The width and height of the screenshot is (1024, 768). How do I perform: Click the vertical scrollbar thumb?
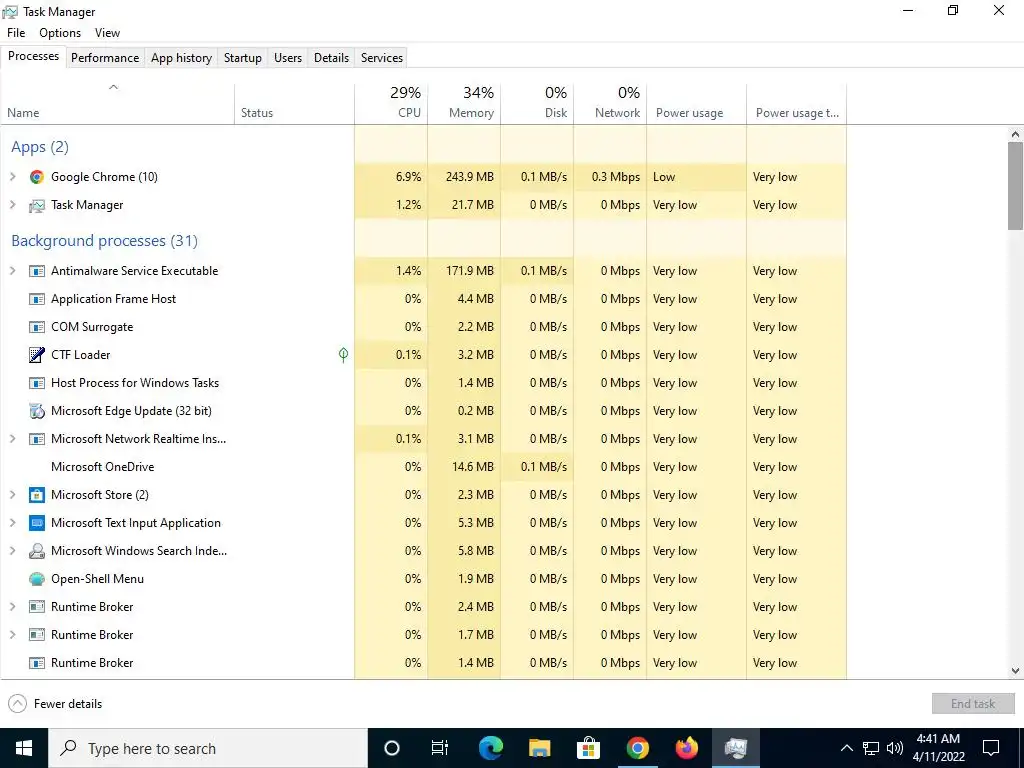[1015, 186]
